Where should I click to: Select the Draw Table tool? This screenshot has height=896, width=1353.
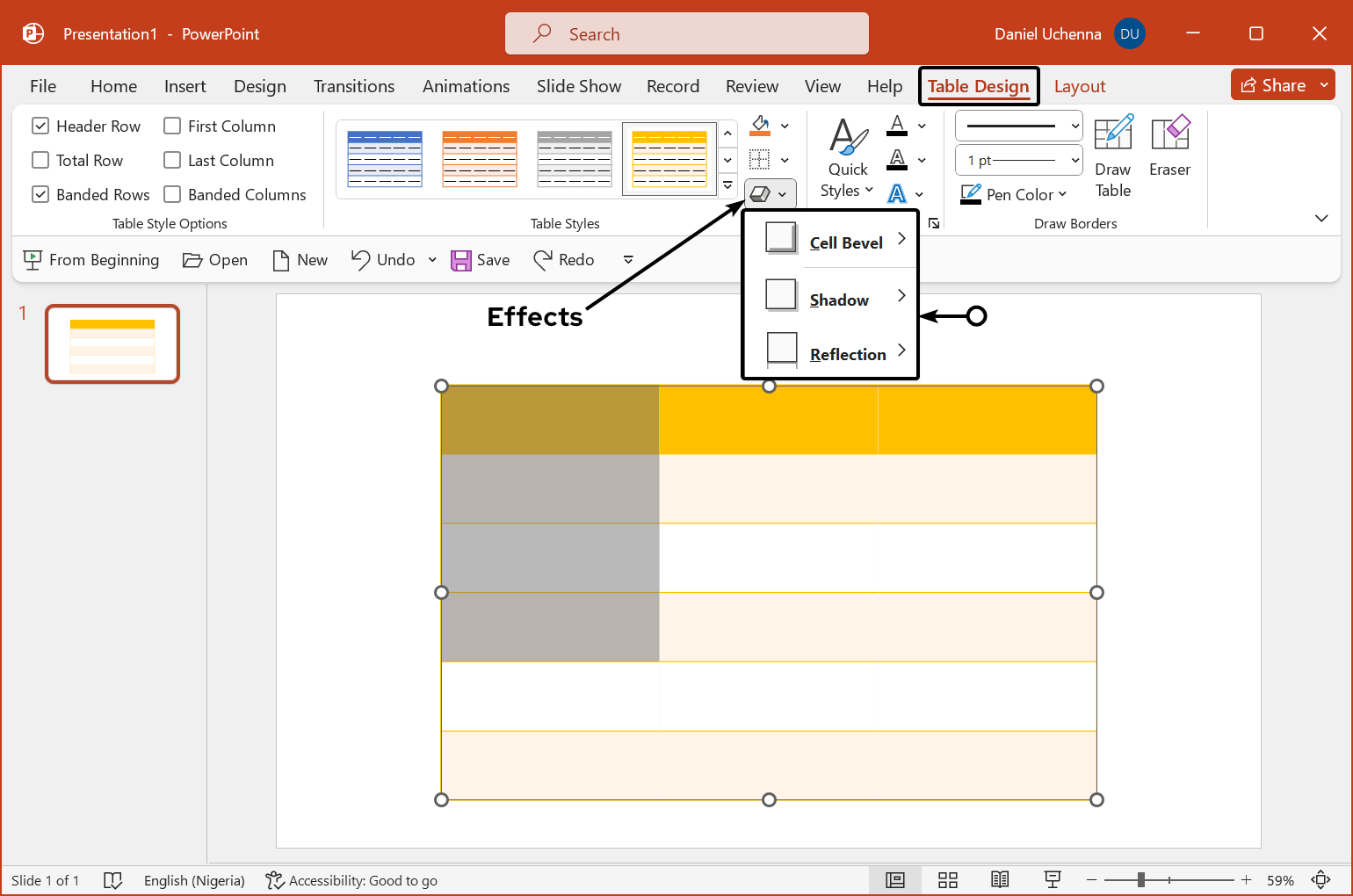pos(1112,156)
